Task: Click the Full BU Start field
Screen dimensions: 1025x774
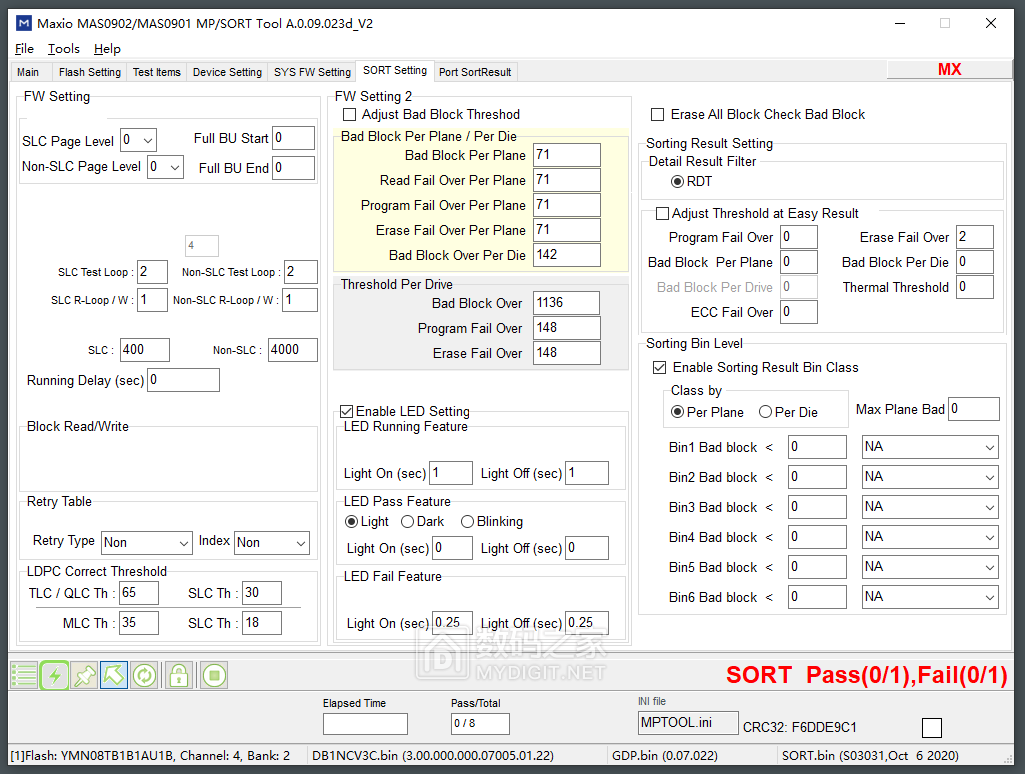Action: click(294, 138)
